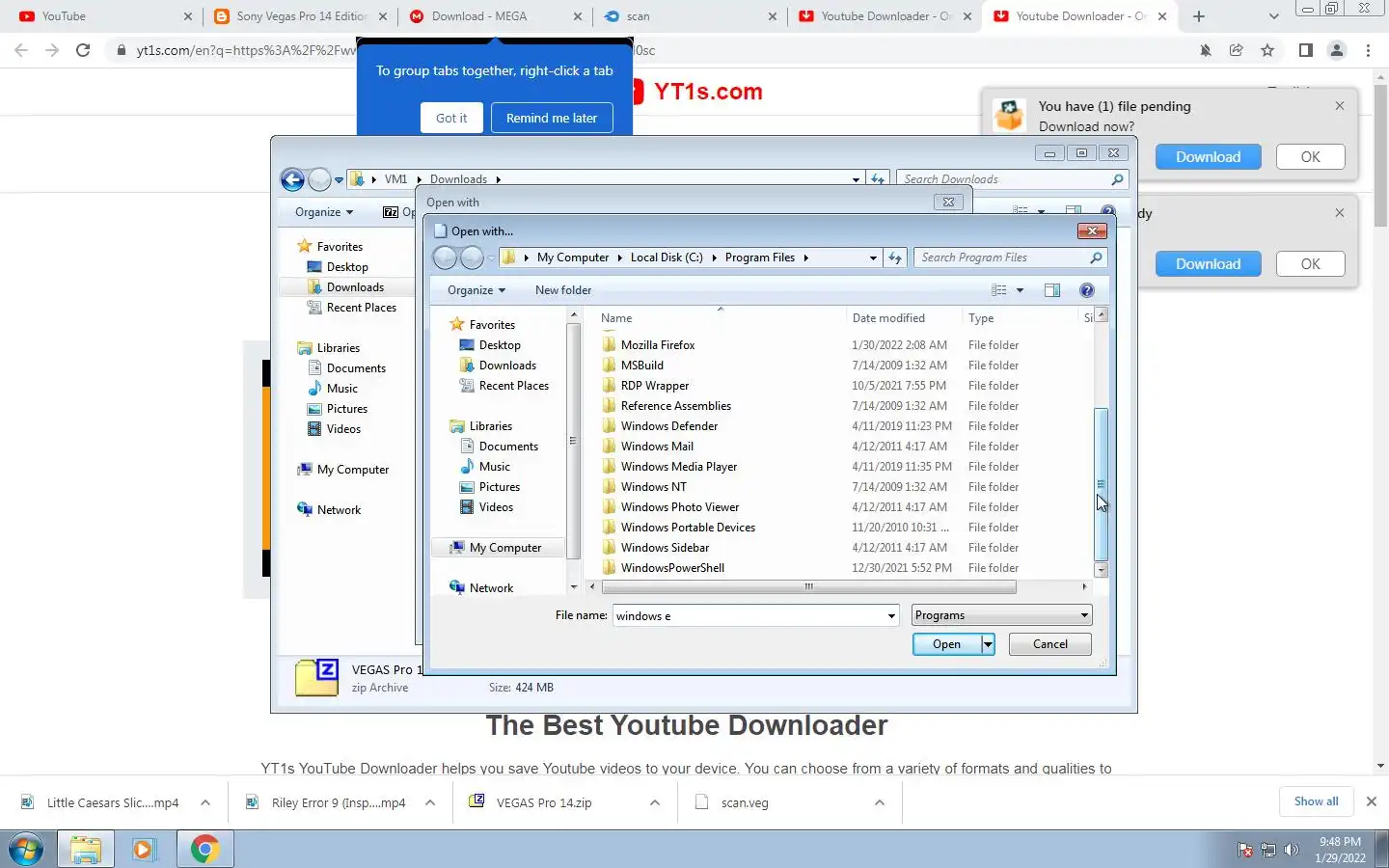
Task: Bookmark this page with the star icon
Action: (1267, 50)
